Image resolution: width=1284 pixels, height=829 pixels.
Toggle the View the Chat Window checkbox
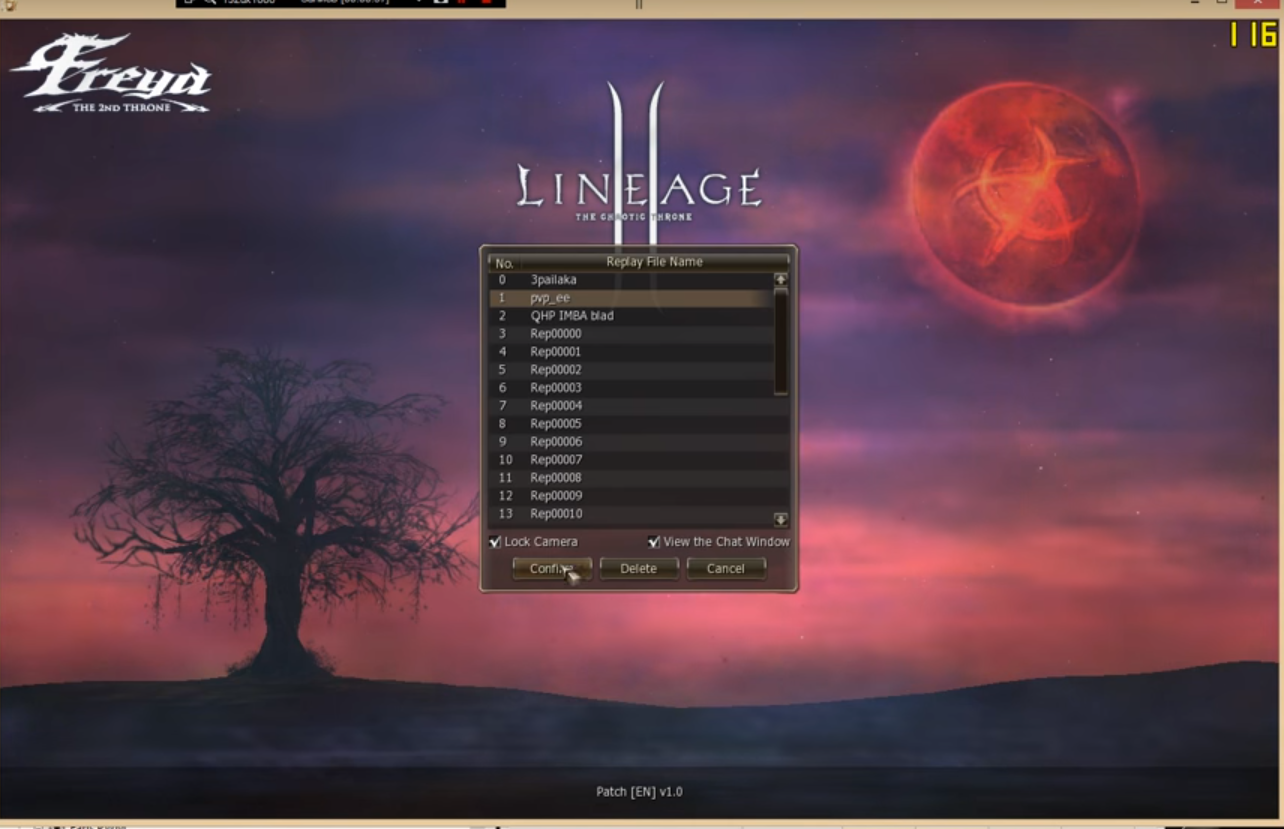tap(654, 542)
